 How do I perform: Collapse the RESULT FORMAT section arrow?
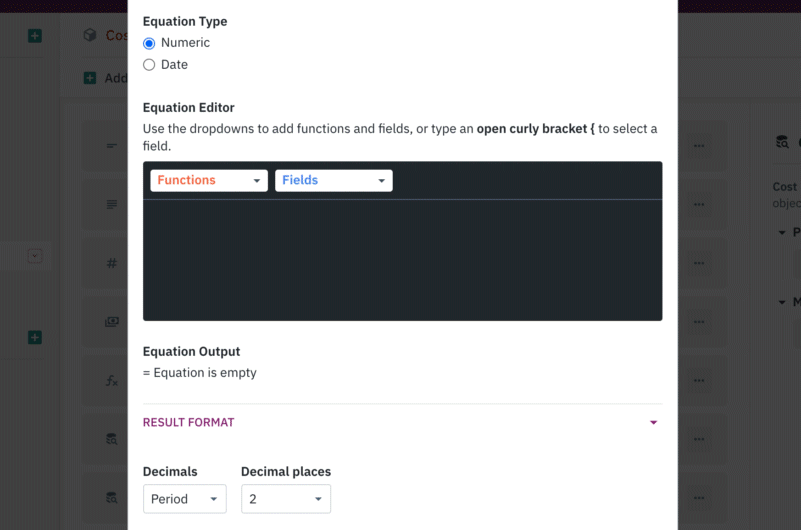653,423
